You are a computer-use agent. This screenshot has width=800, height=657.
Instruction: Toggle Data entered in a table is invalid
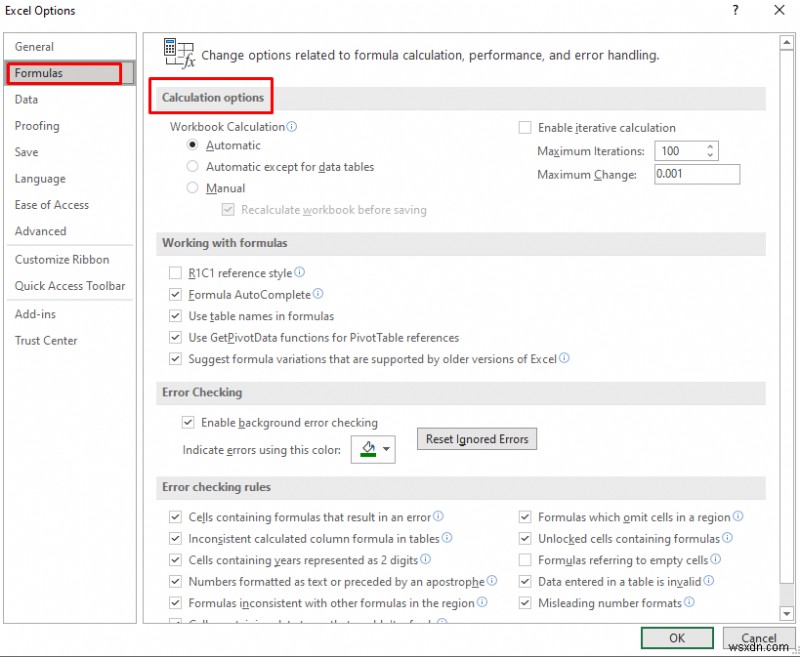pos(524,581)
